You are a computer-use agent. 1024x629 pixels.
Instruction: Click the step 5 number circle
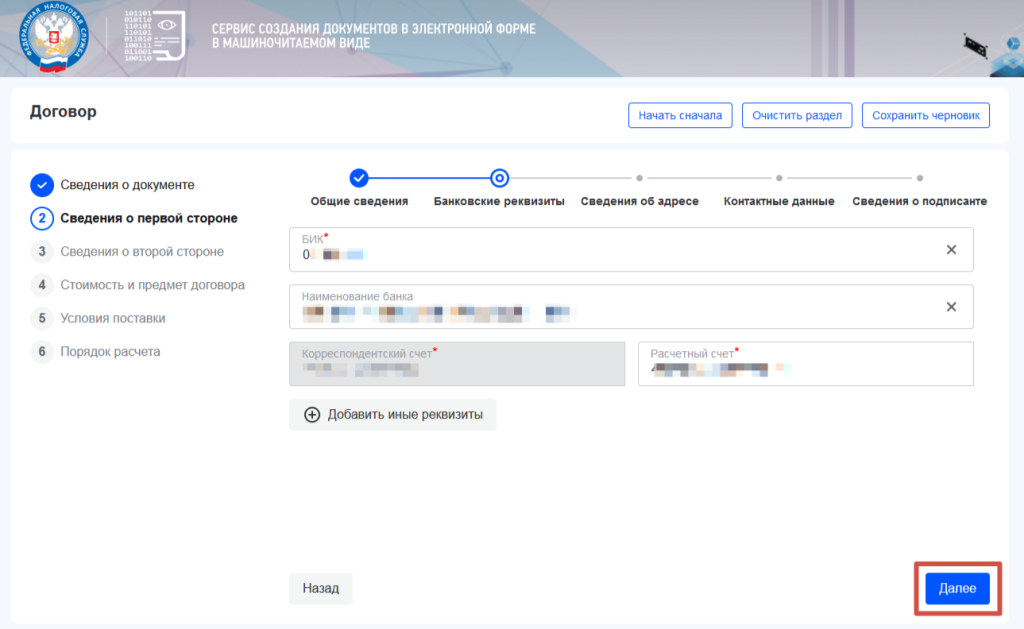tap(42, 318)
